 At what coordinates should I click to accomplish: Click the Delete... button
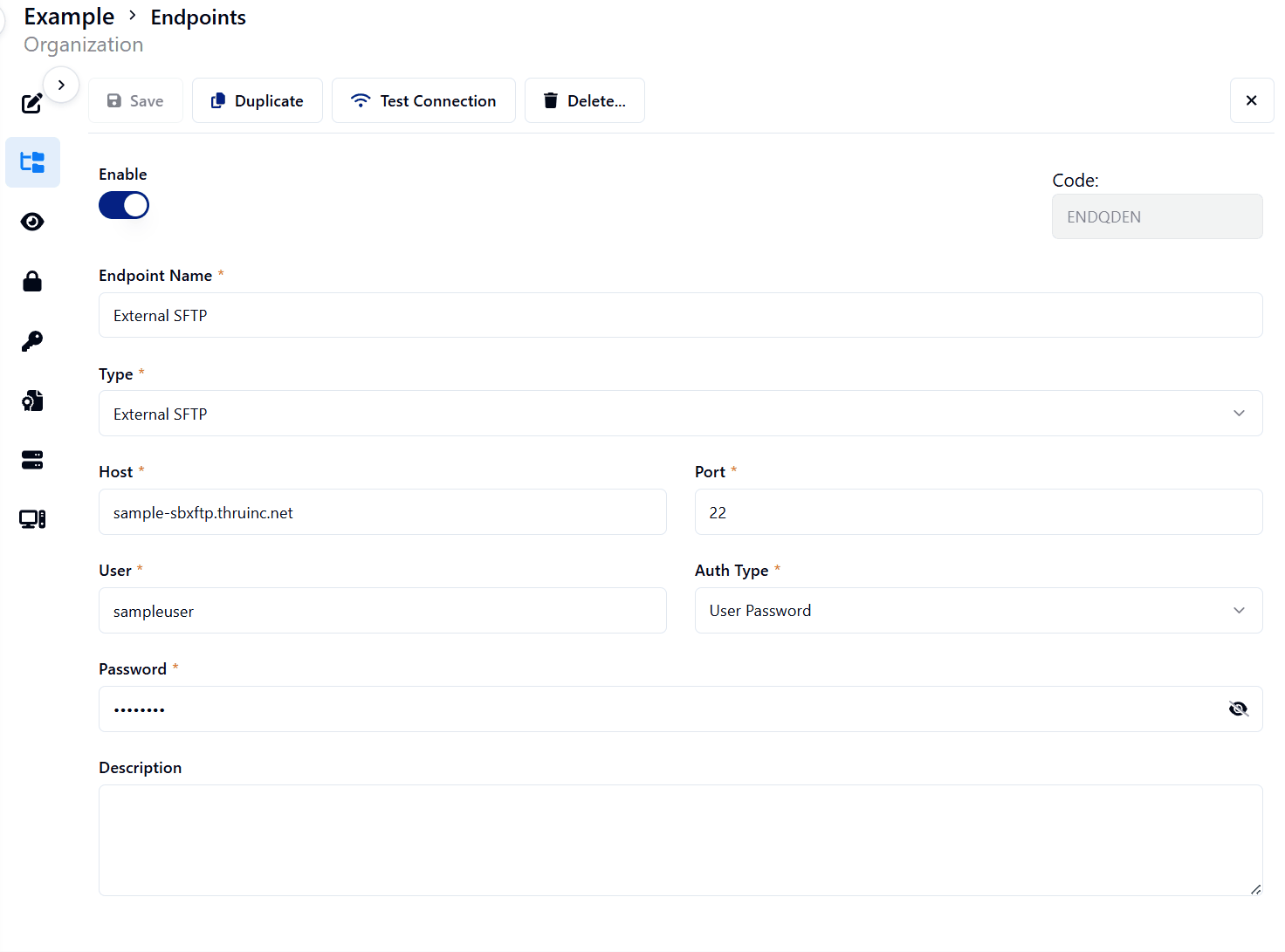pos(584,101)
